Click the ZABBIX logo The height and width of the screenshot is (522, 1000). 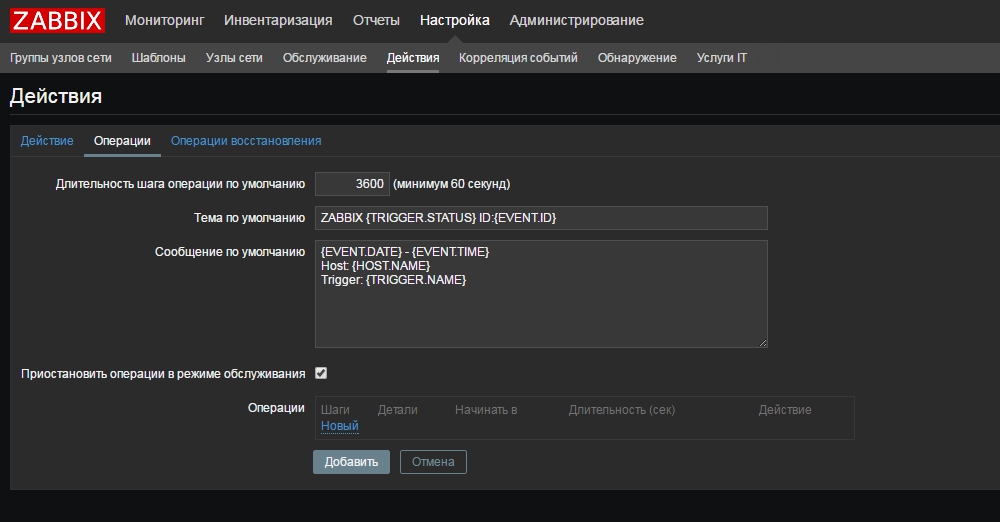(57, 20)
